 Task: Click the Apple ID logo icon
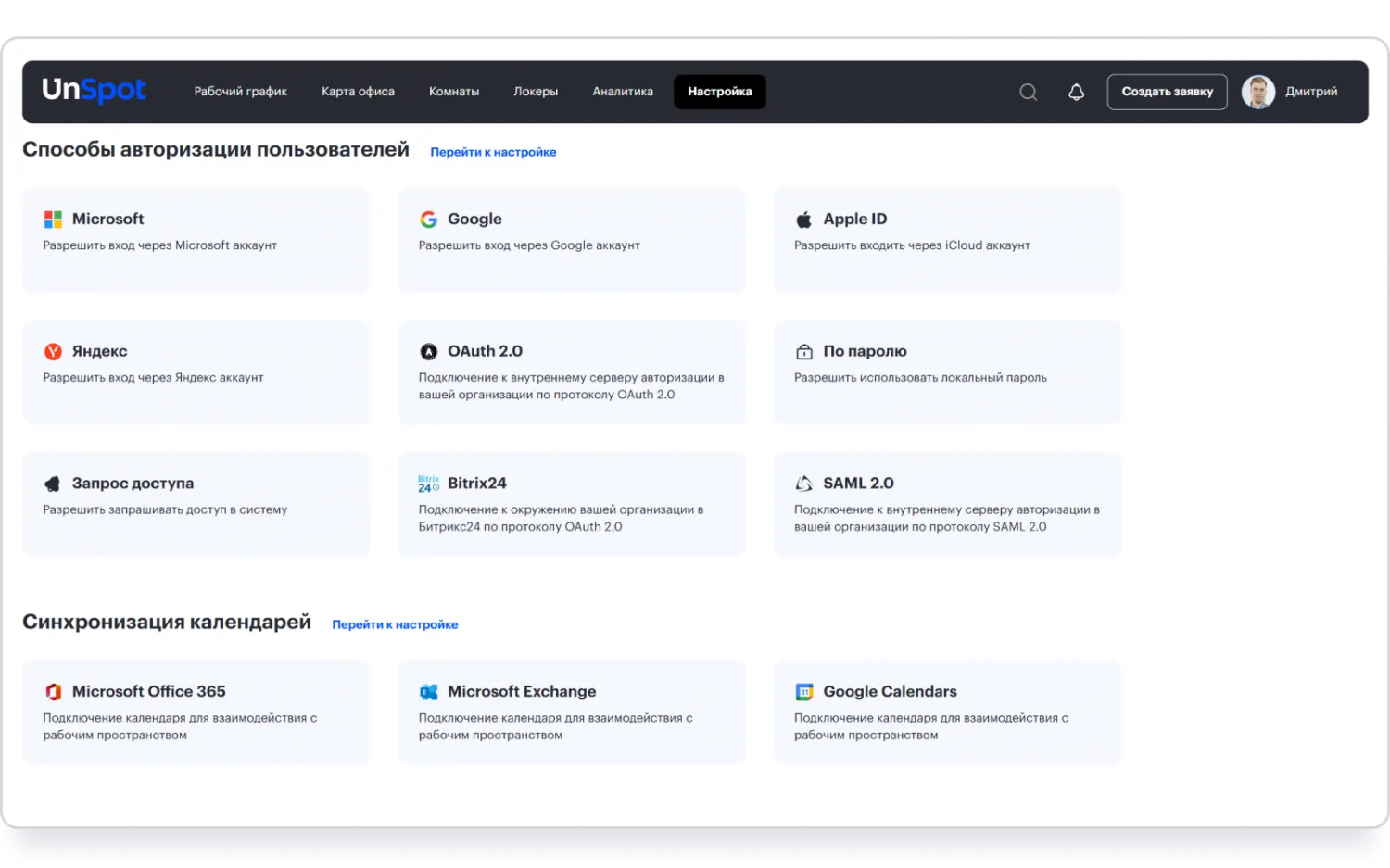803,220
